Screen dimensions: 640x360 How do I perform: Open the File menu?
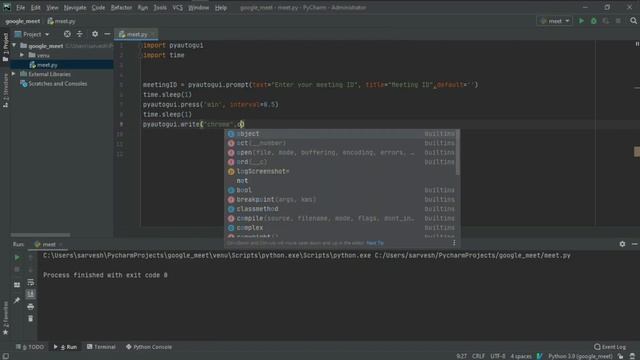[20, 7]
